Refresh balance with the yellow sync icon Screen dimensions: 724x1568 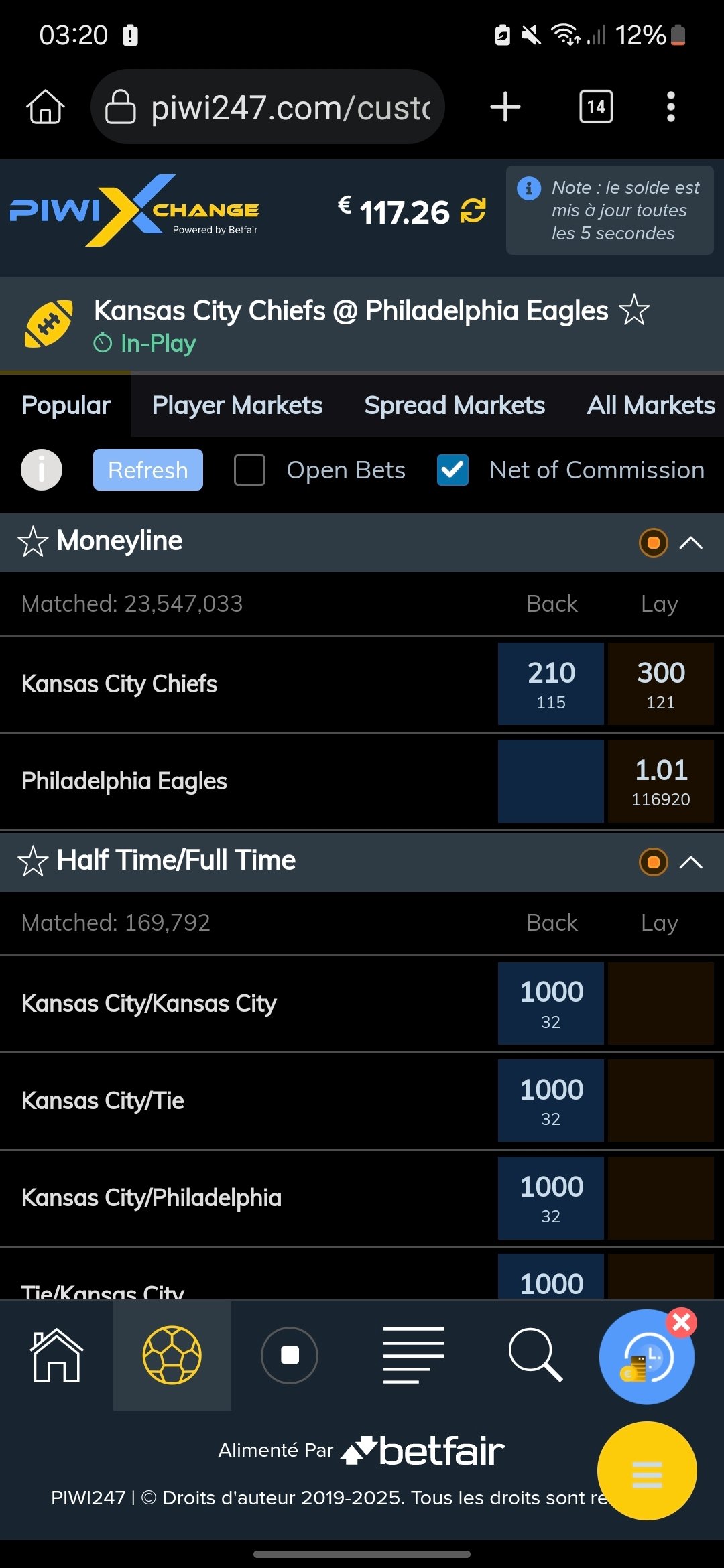pyautogui.click(x=473, y=211)
